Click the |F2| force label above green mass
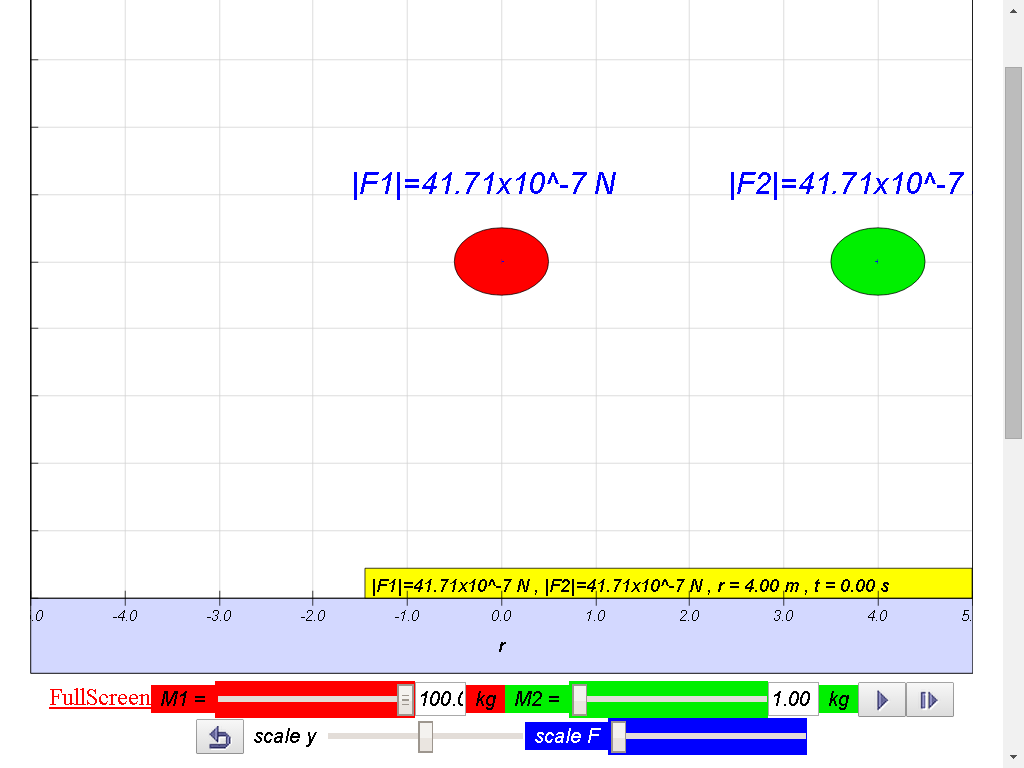The height and width of the screenshot is (768, 1024). click(x=846, y=184)
